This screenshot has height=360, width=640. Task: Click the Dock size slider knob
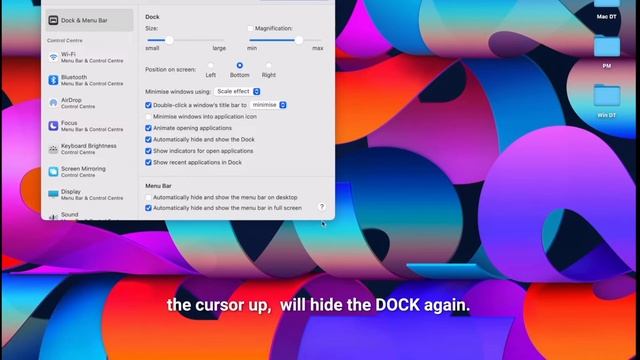point(169,40)
